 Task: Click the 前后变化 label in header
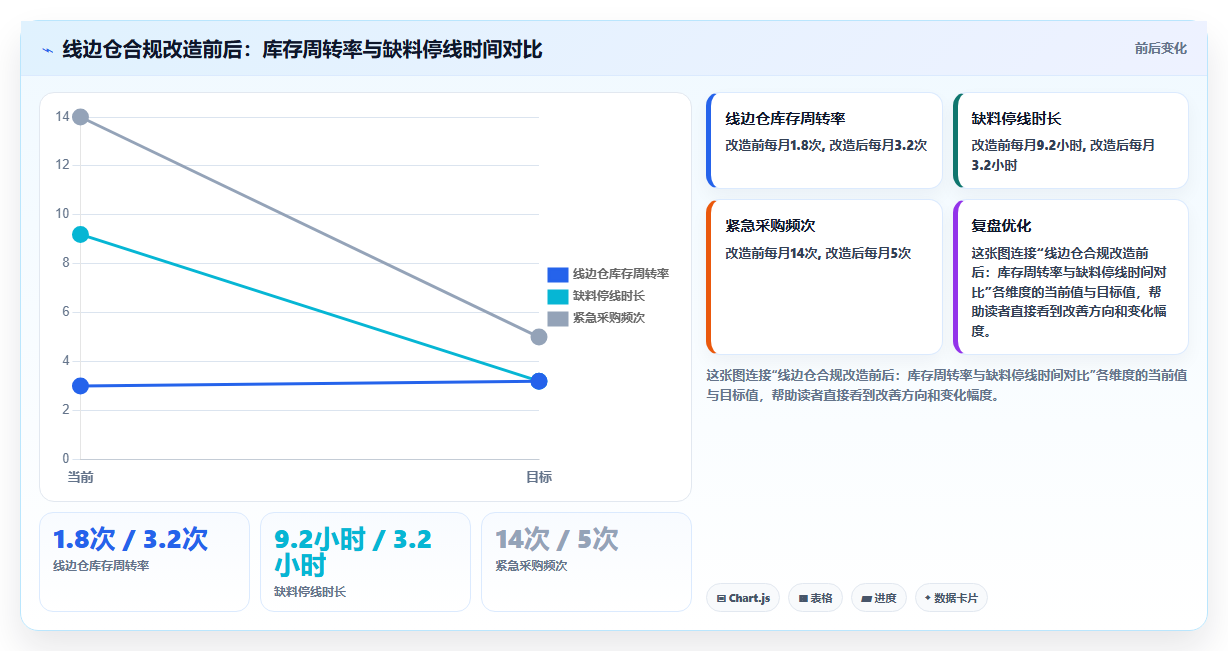coord(1160,48)
